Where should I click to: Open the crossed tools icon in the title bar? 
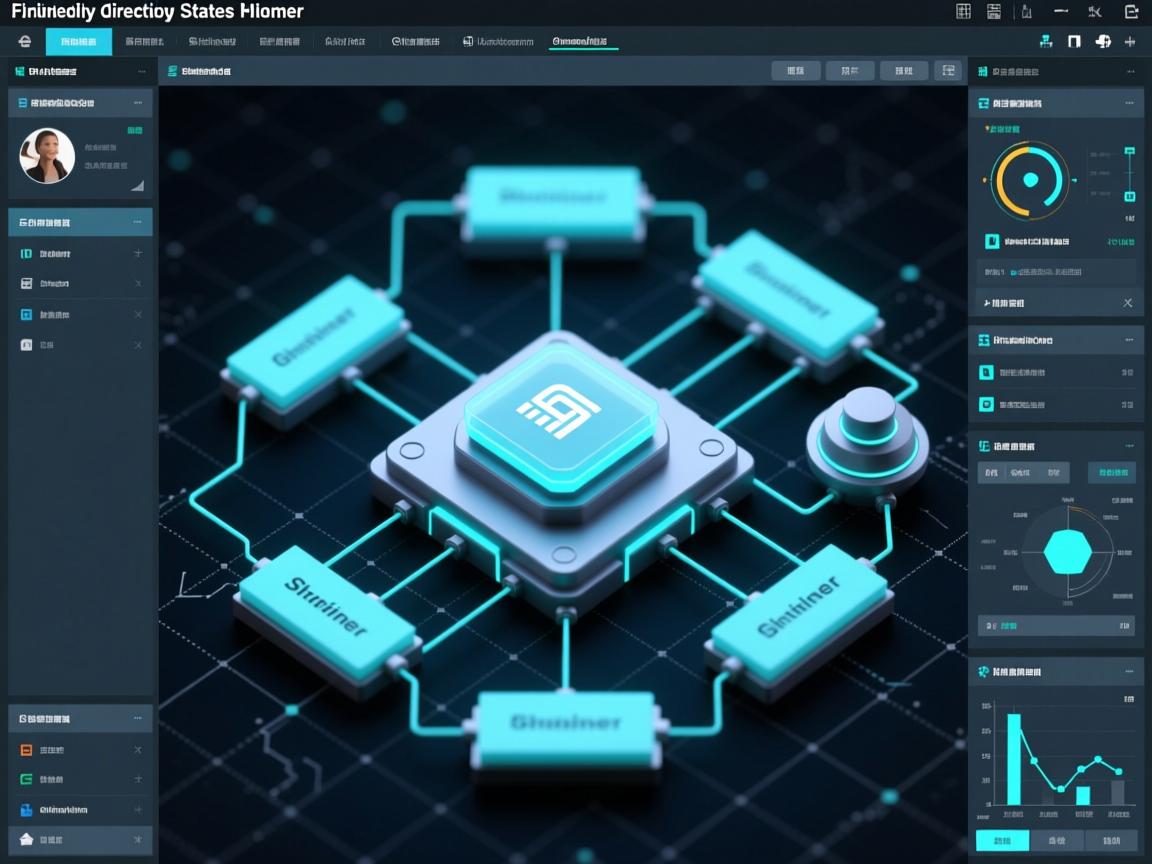1095,11
